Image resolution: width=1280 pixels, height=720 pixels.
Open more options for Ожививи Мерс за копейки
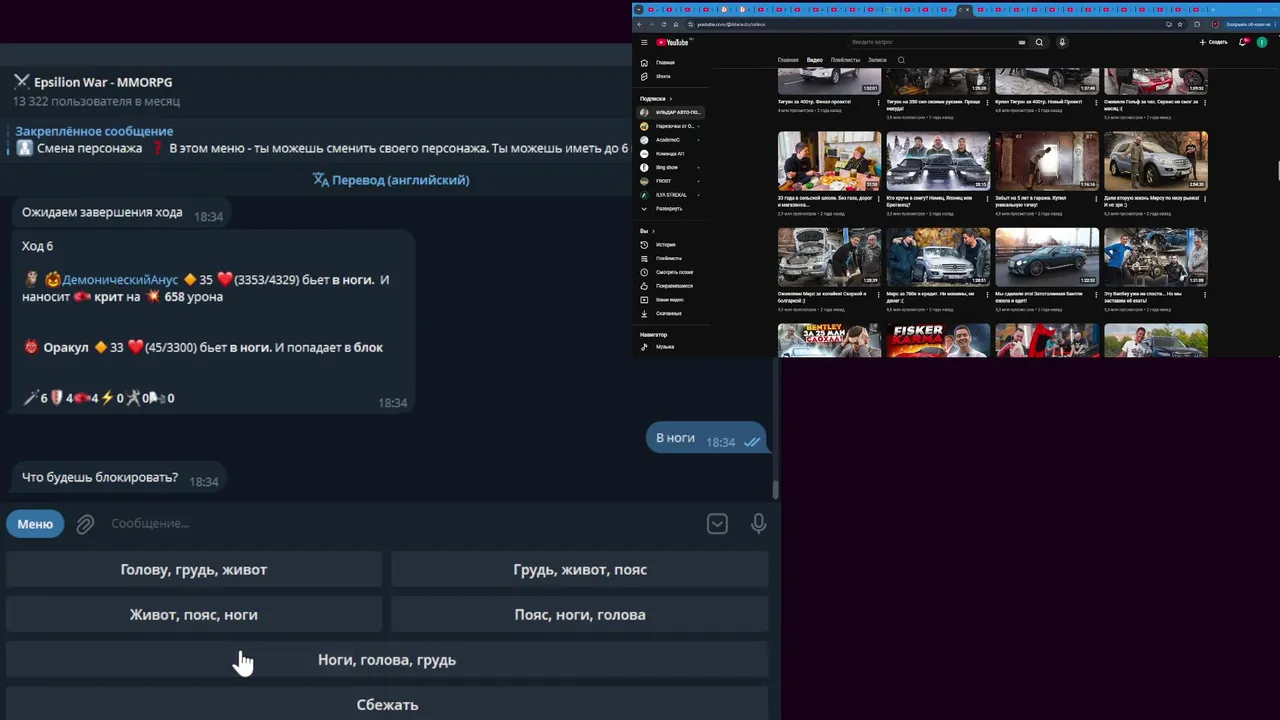(x=879, y=295)
